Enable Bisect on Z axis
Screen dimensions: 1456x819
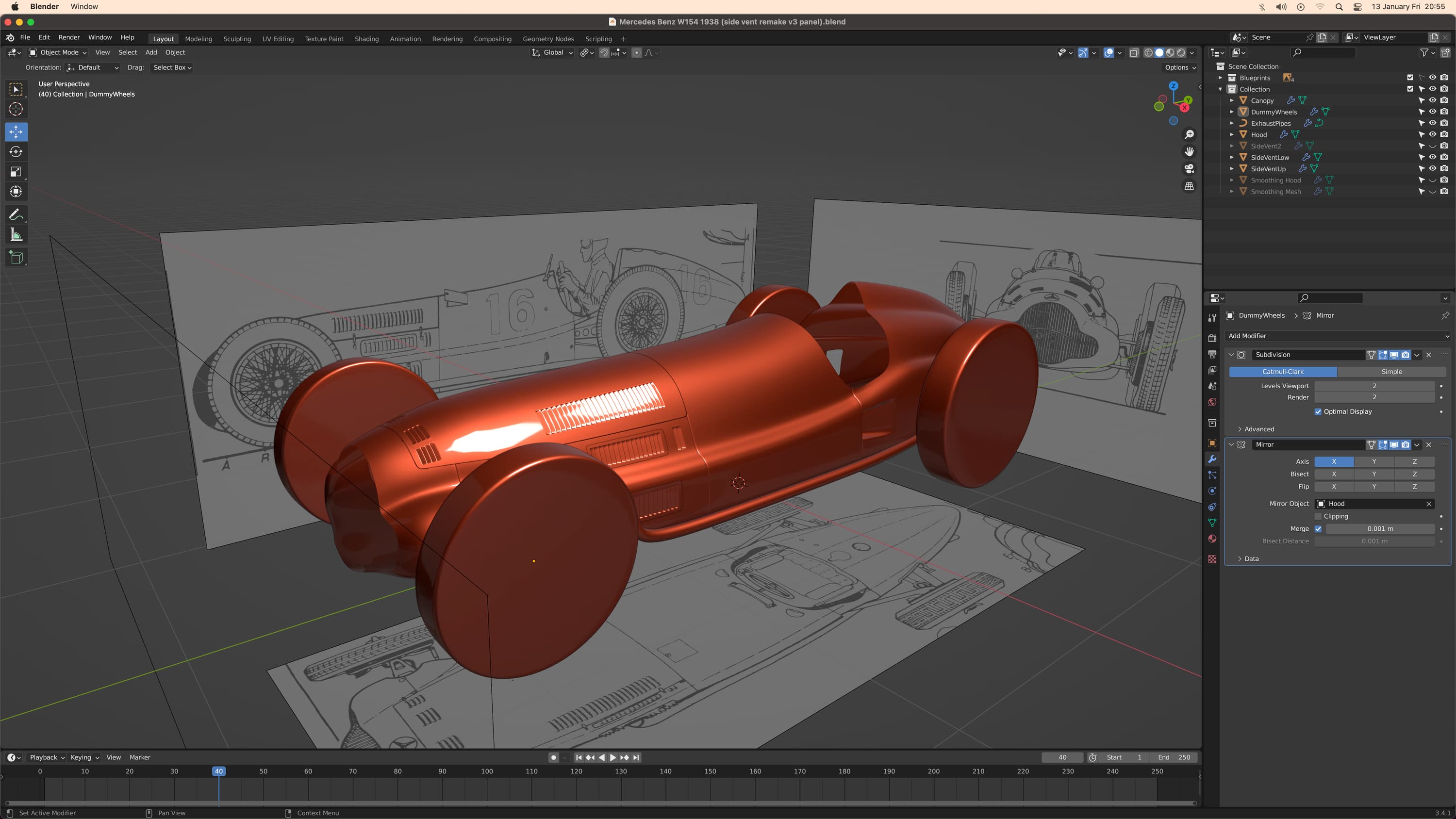pyautogui.click(x=1414, y=474)
